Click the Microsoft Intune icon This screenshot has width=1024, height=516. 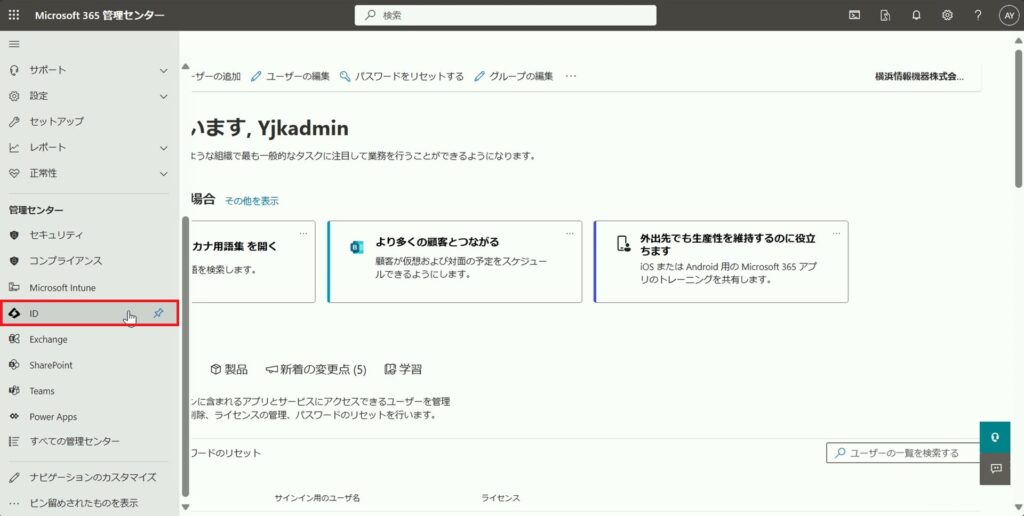[14, 287]
